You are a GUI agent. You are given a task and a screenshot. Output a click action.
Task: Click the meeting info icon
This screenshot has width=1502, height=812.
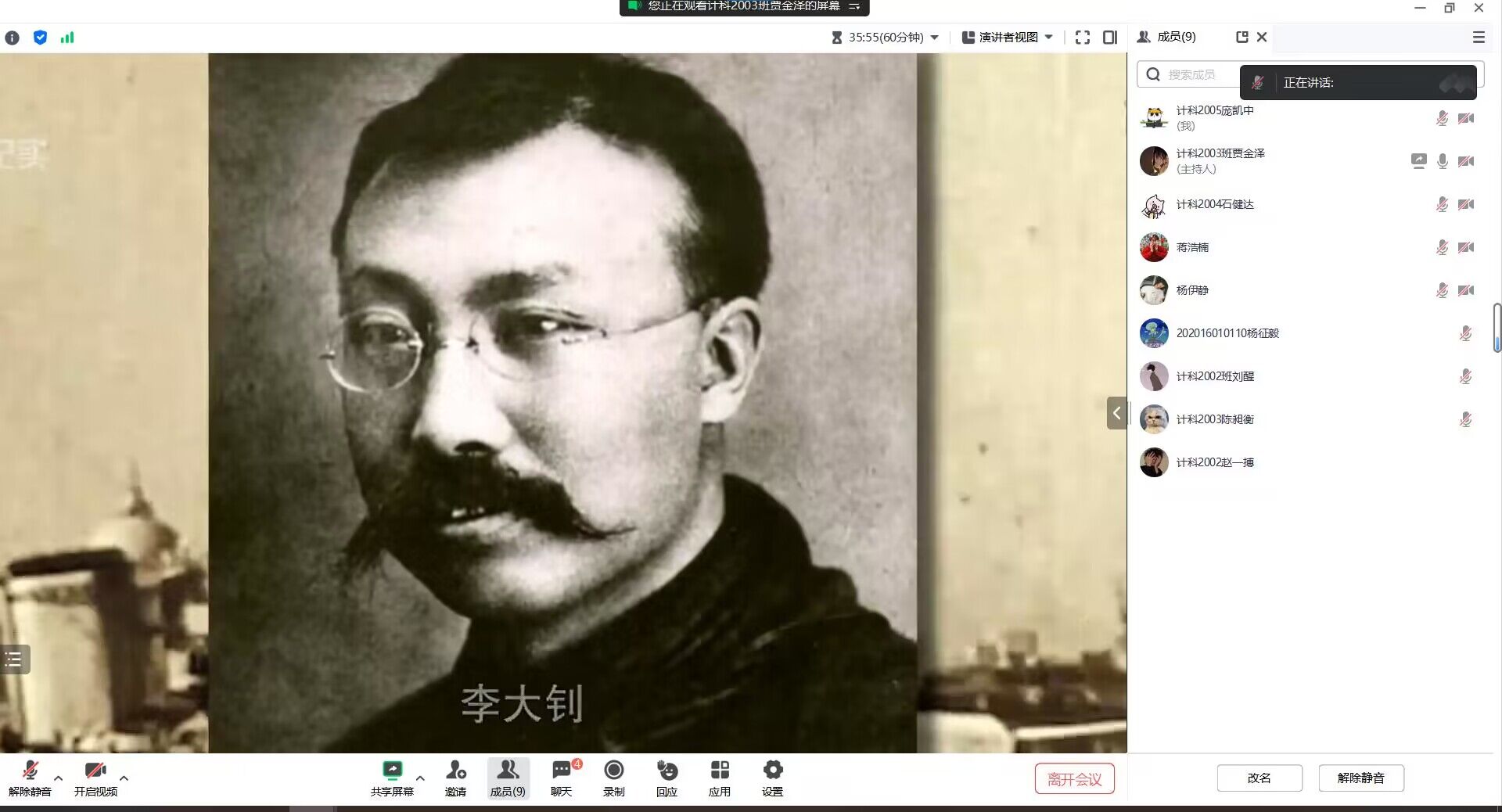(x=13, y=38)
